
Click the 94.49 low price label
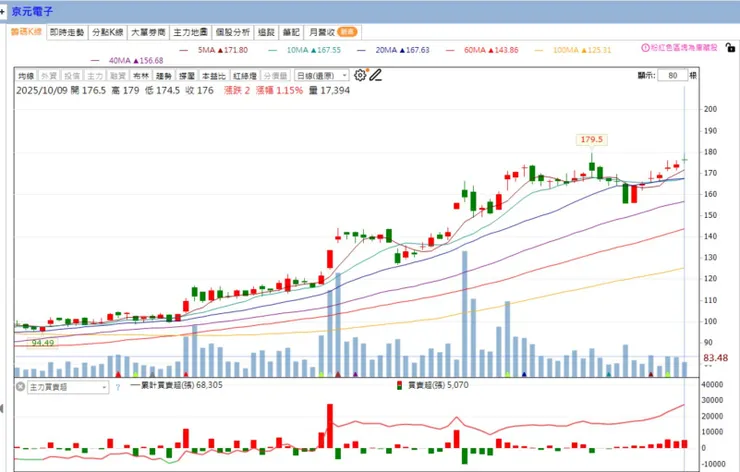(42, 343)
